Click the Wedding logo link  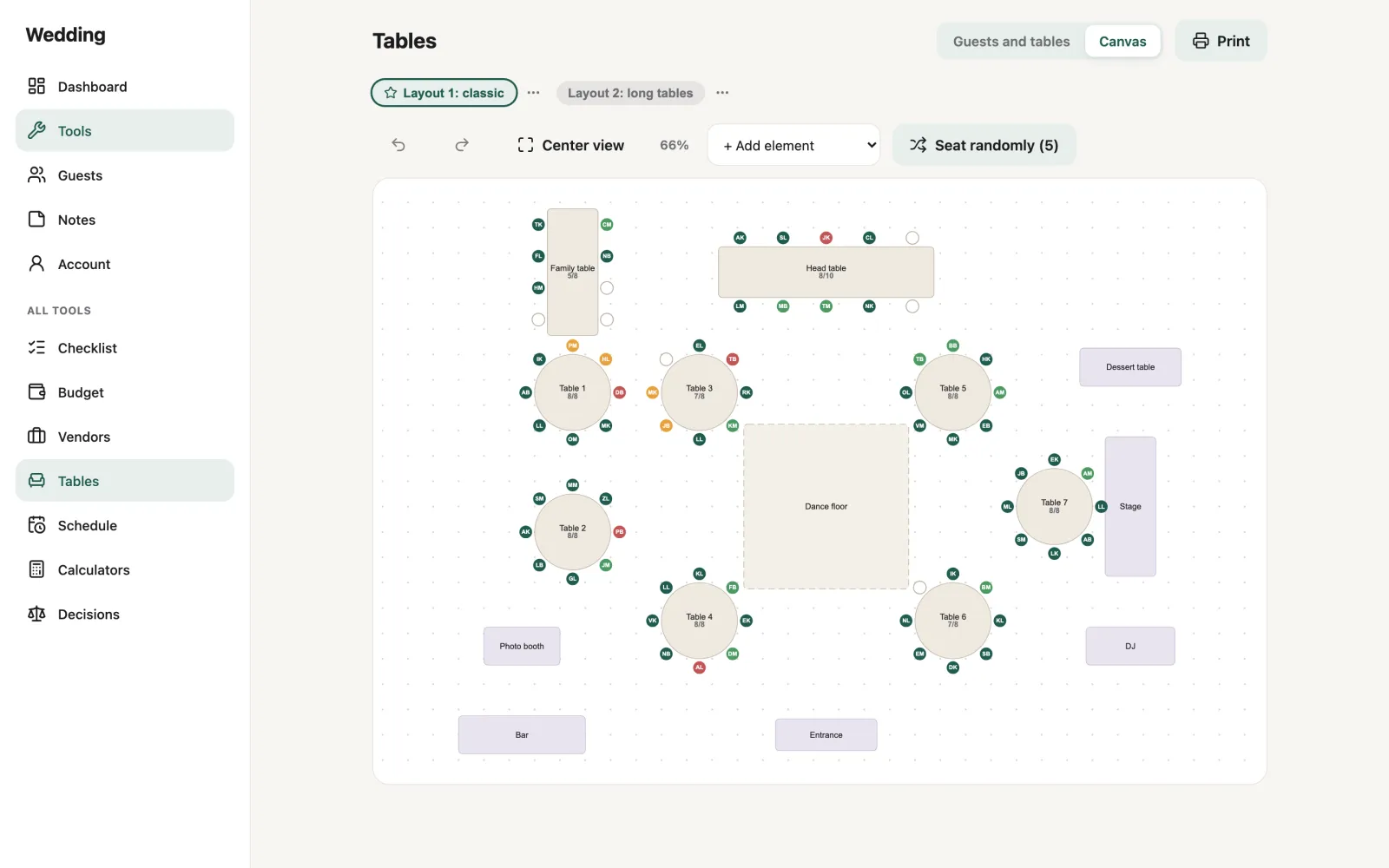click(x=66, y=35)
